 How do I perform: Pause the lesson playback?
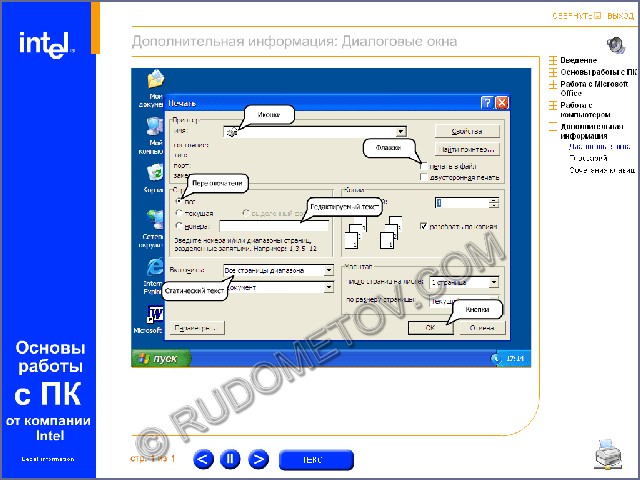230,460
